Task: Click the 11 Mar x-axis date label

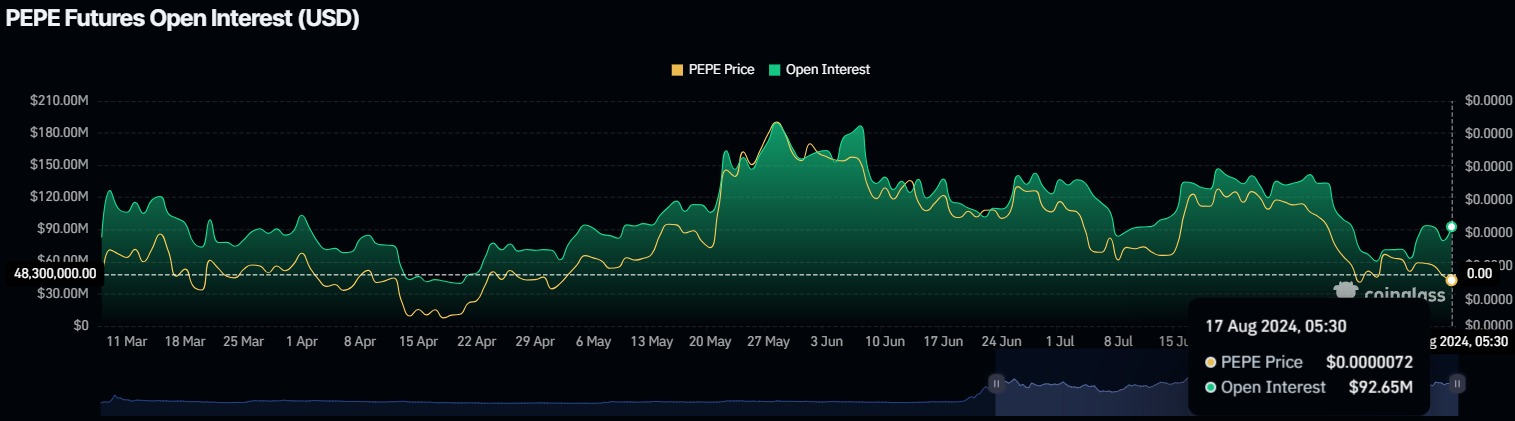Action: (x=126, y=341)
